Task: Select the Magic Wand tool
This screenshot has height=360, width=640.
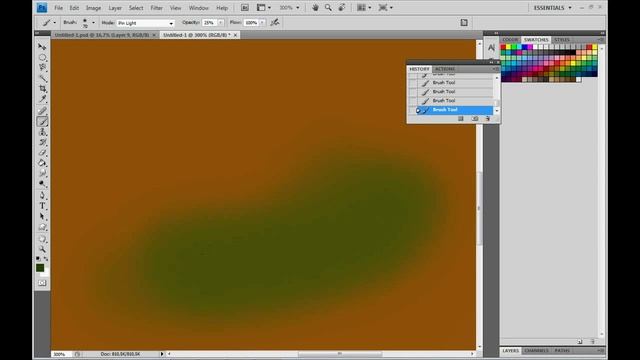Action: pos(42,78)
